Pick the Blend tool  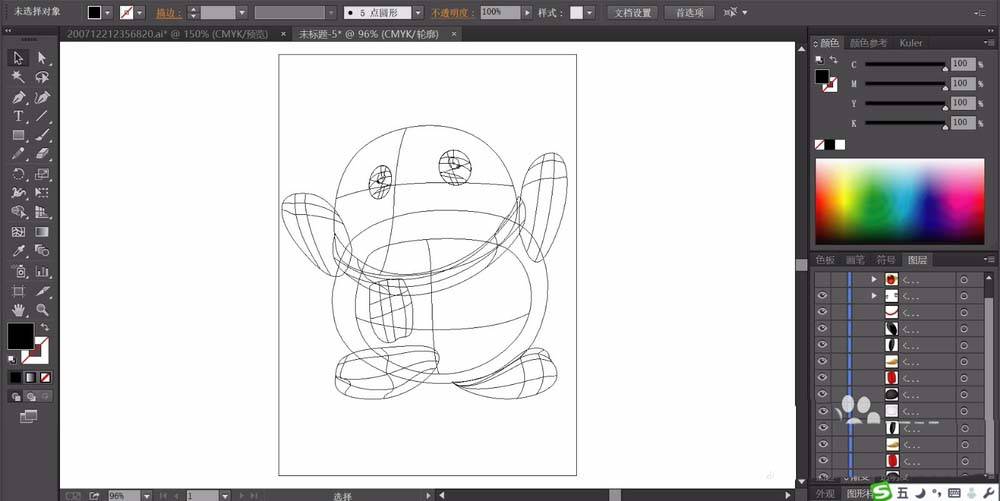[42, 251]
